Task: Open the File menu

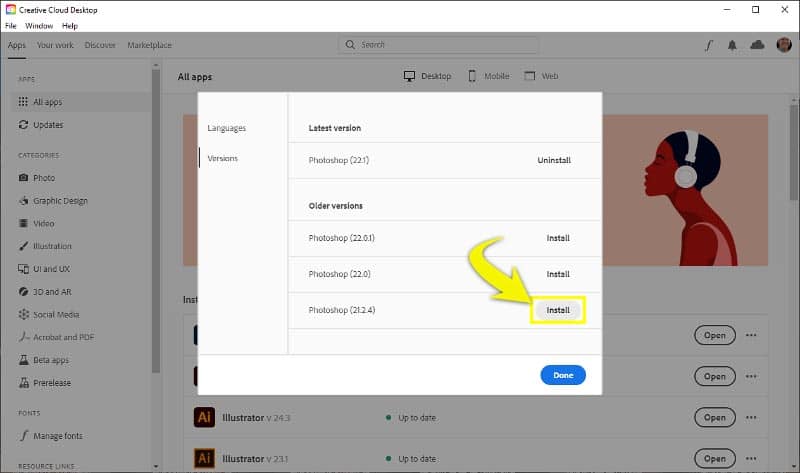Action: point(11,26)
